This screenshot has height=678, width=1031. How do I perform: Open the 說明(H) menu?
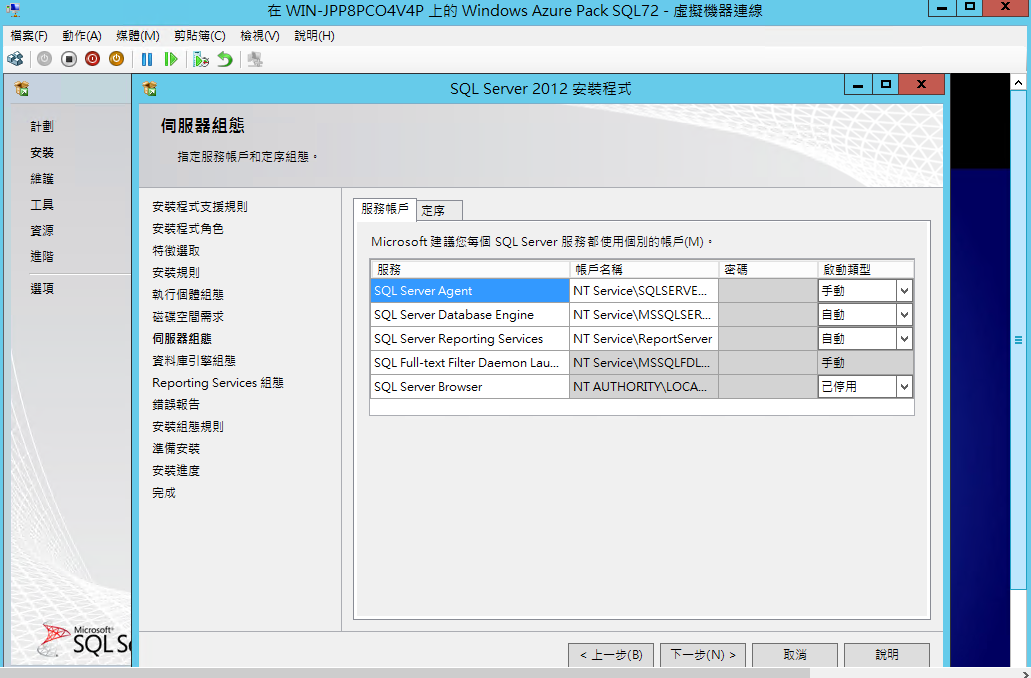314,36
